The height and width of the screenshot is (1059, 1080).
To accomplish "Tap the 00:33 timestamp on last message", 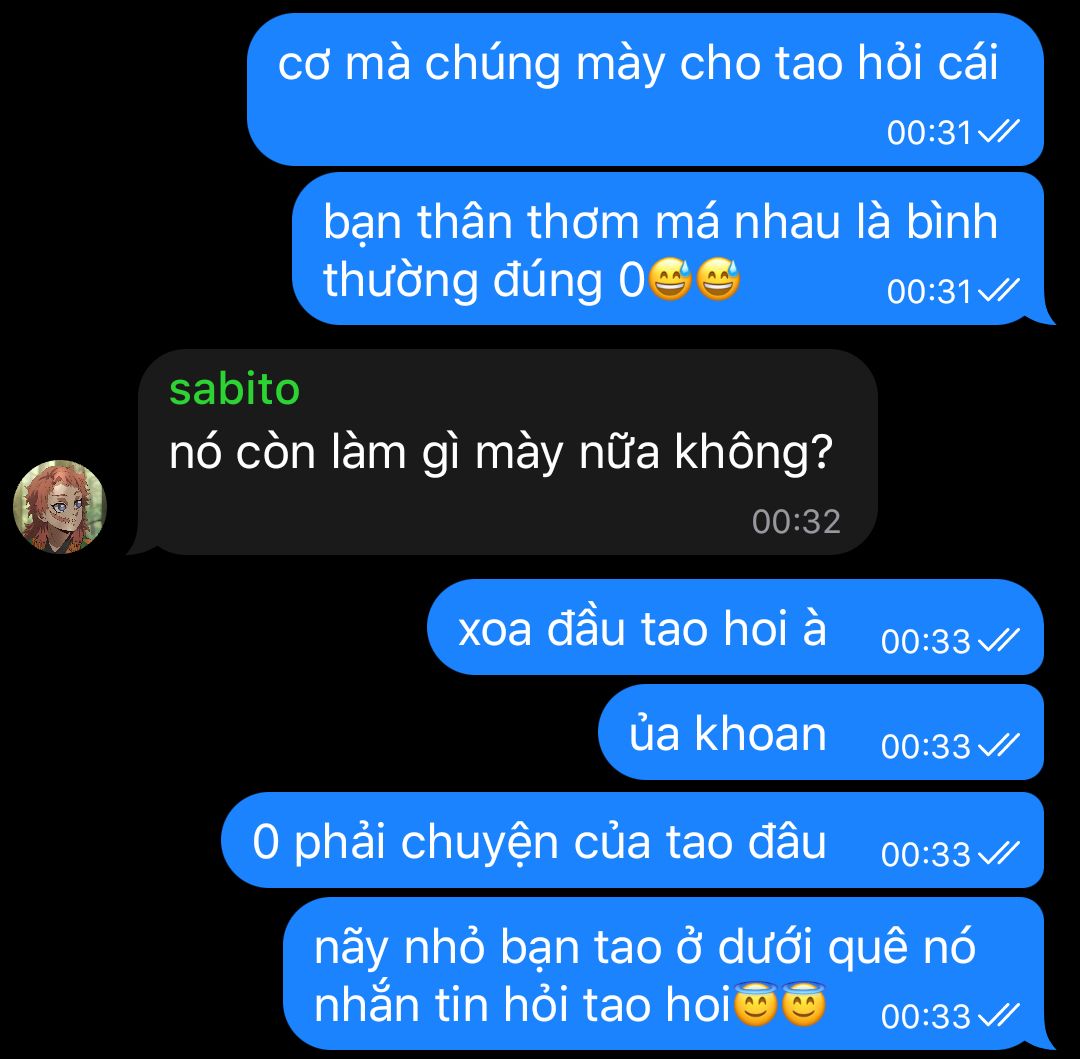I will coord(926,1016).
